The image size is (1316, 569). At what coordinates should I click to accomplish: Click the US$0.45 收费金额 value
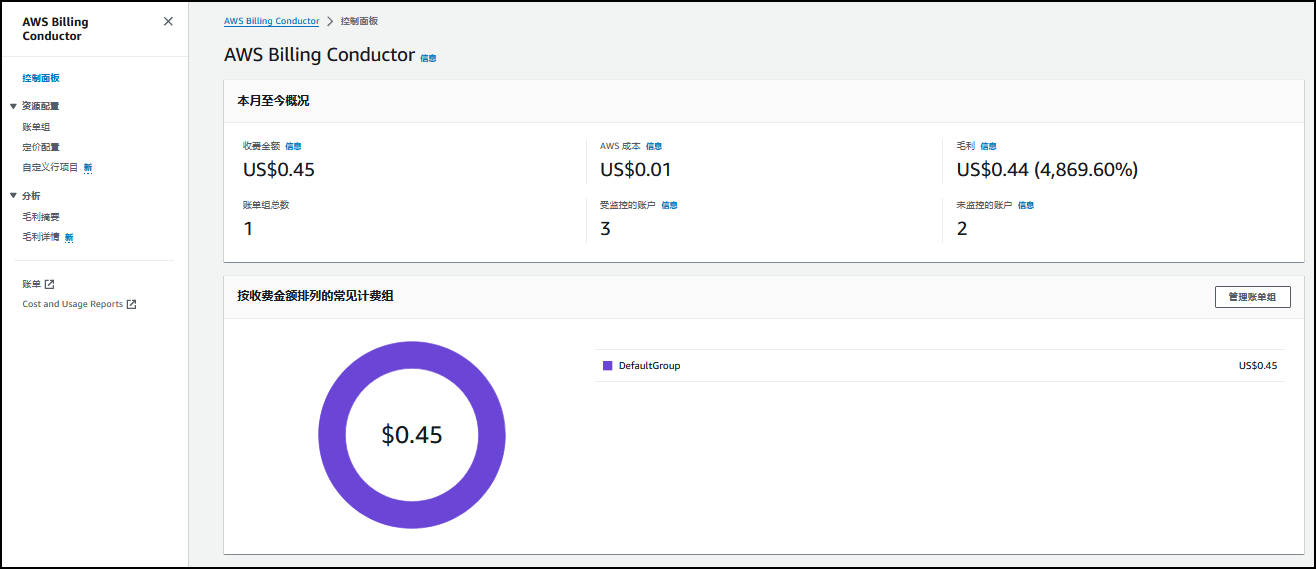[x=279, y=170]
